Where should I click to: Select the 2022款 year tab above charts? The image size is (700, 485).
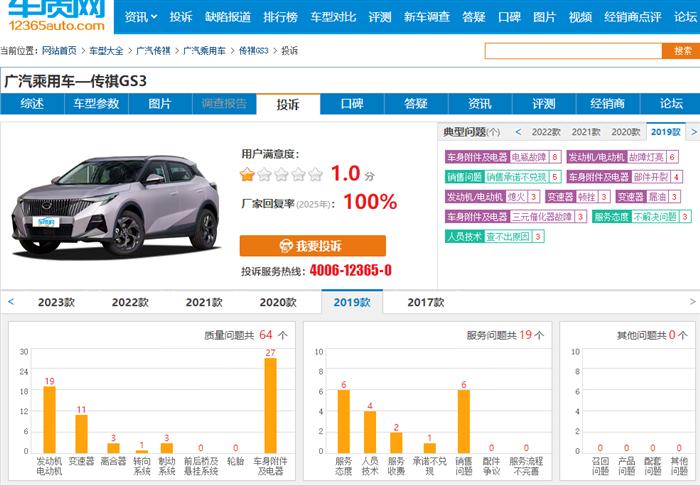coord(130,302)
